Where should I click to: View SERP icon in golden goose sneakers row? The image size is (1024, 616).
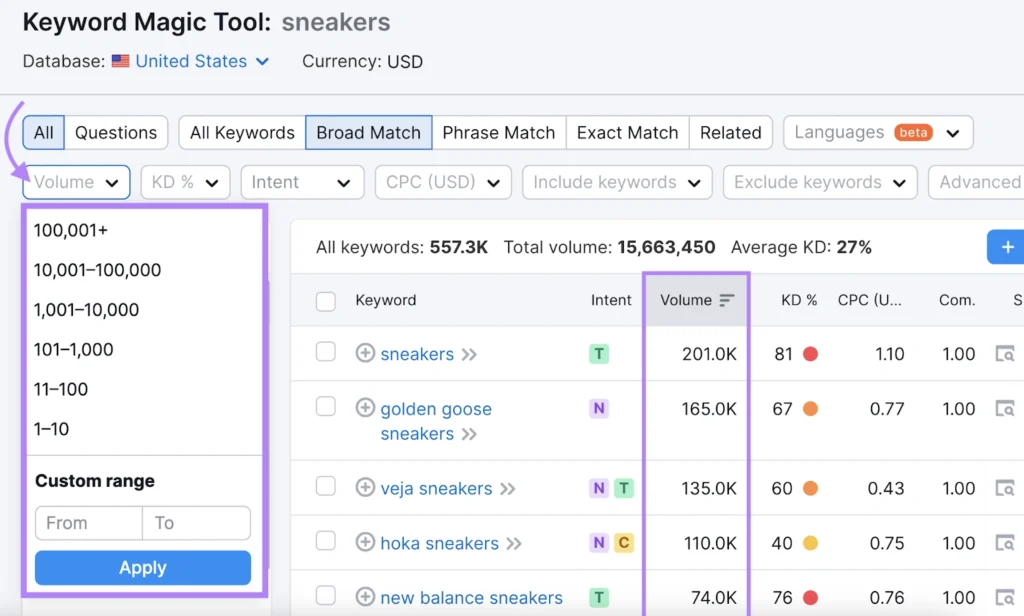point(1004,409)
